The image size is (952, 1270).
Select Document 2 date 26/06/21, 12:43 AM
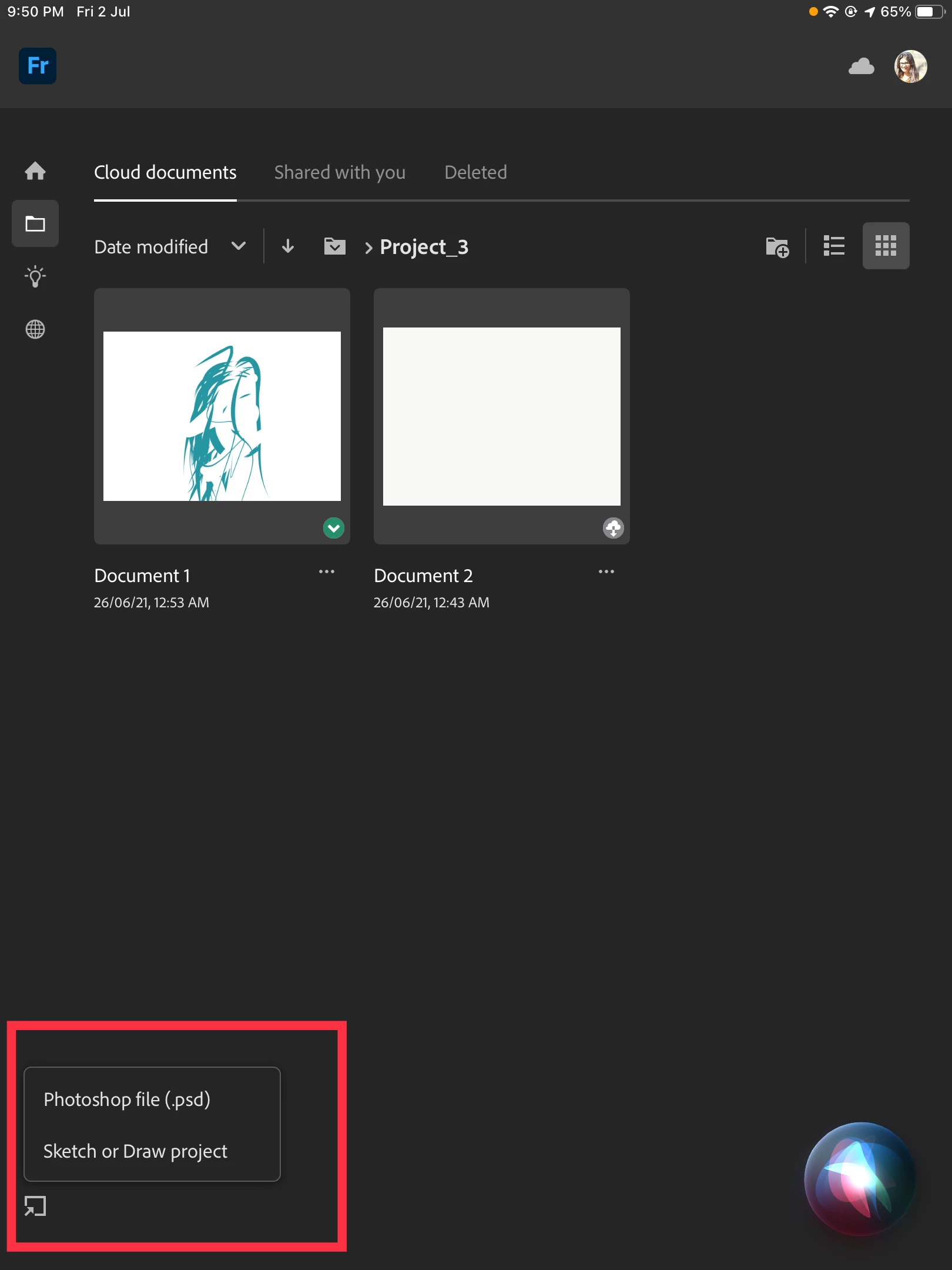[431, 603]
